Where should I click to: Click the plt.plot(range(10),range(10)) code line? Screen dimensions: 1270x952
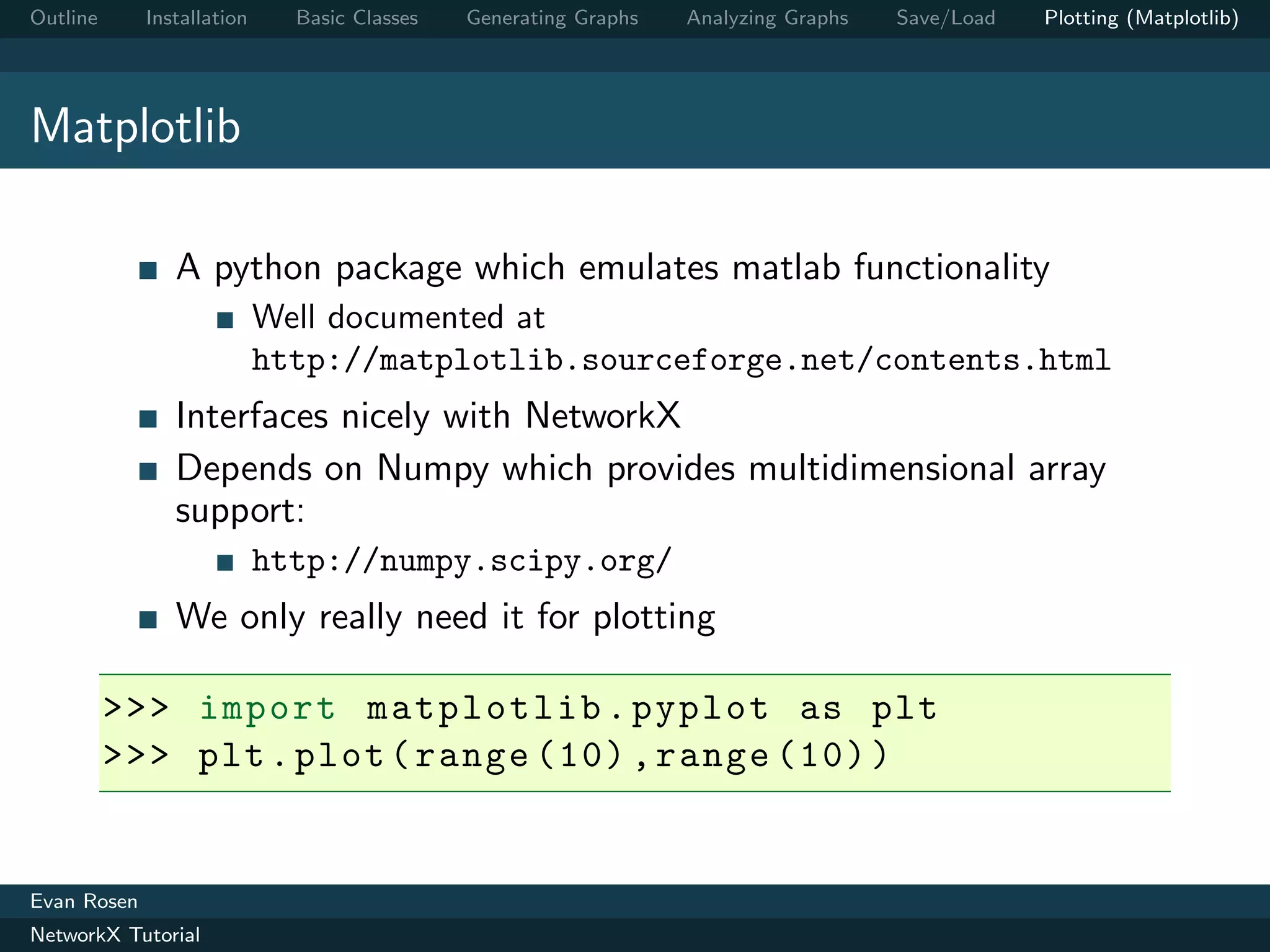point(495,756)
